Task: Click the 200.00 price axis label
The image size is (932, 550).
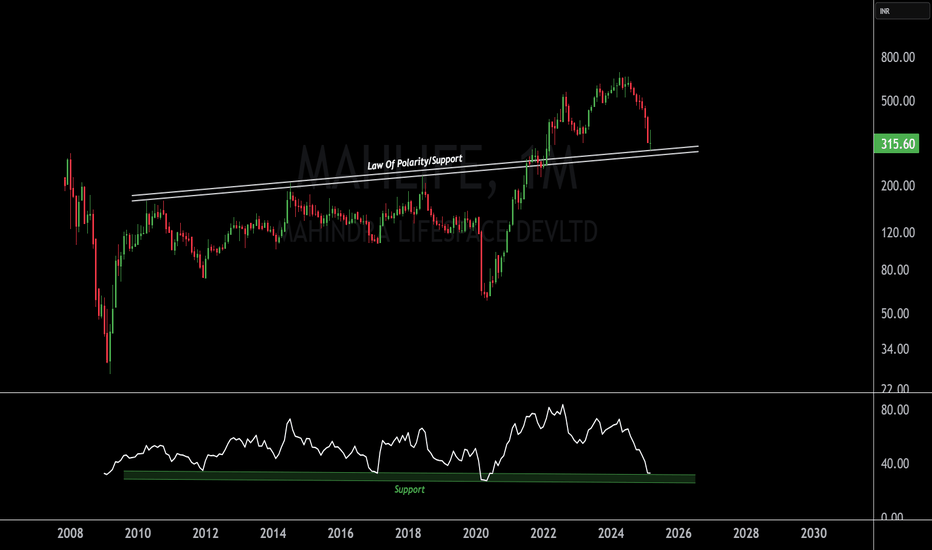Action: (x=898, y=186)
